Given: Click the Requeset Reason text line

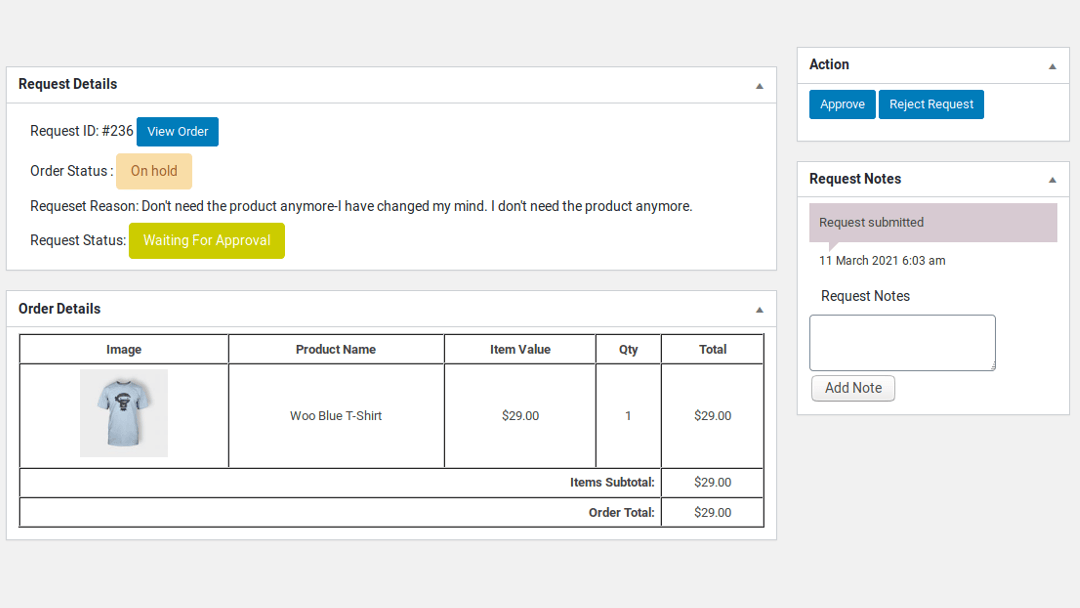Looking at the screenshot, I should click(x=361, y=207).
